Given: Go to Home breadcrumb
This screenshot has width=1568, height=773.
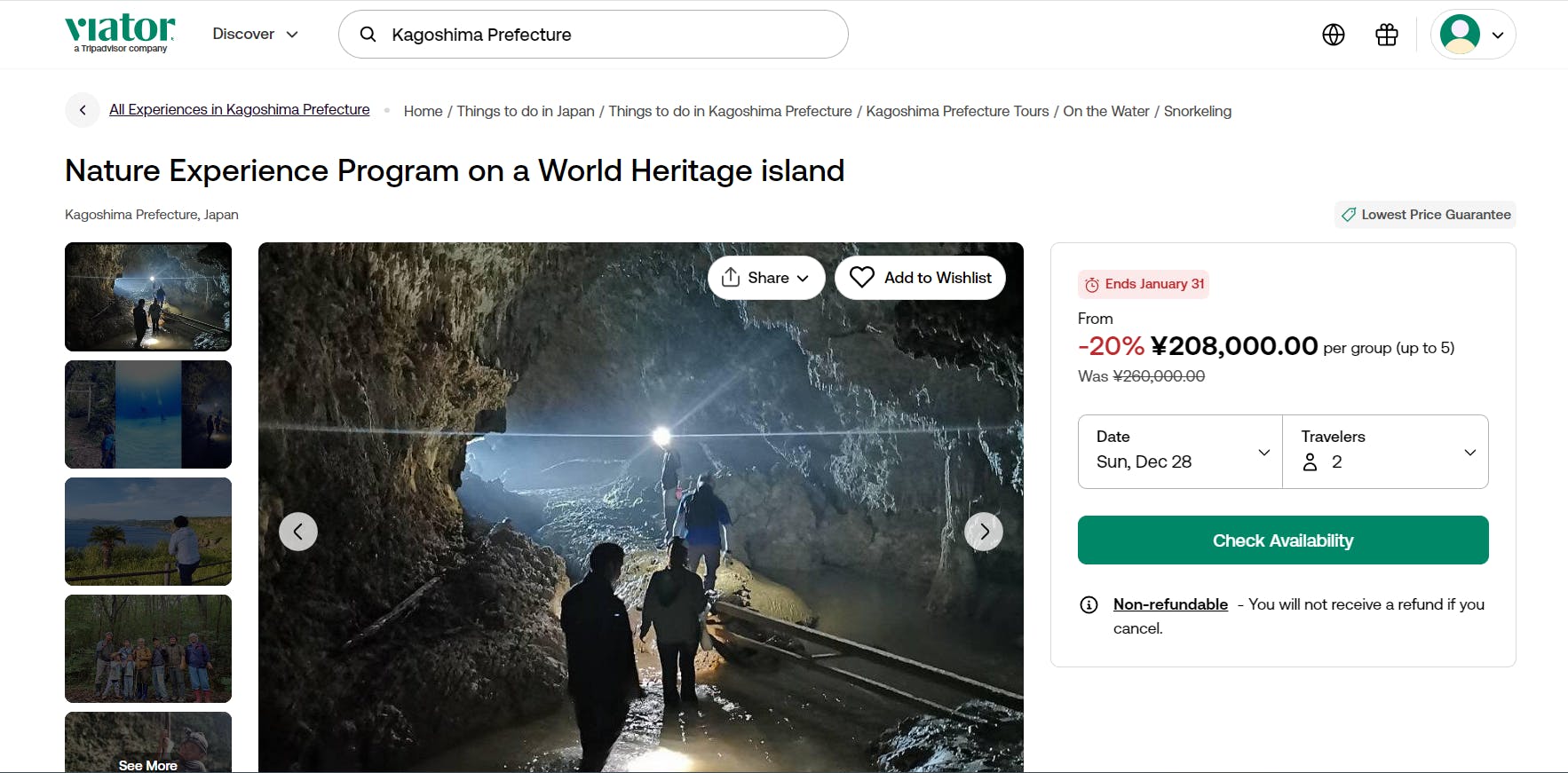Looking at the screenshot, I should tap(423, 111).
